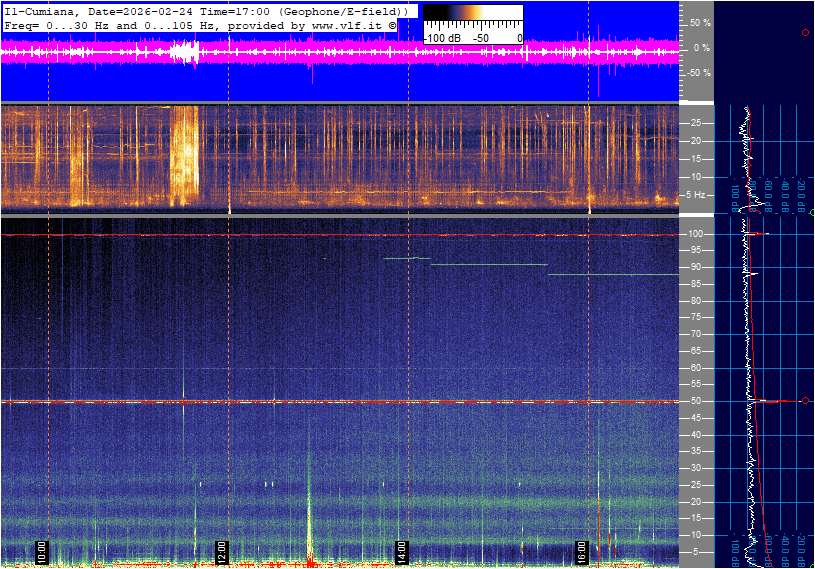Select the 16:00 time marker label
The width and height of the screenshot is (815, 569).
pos(582,551)
